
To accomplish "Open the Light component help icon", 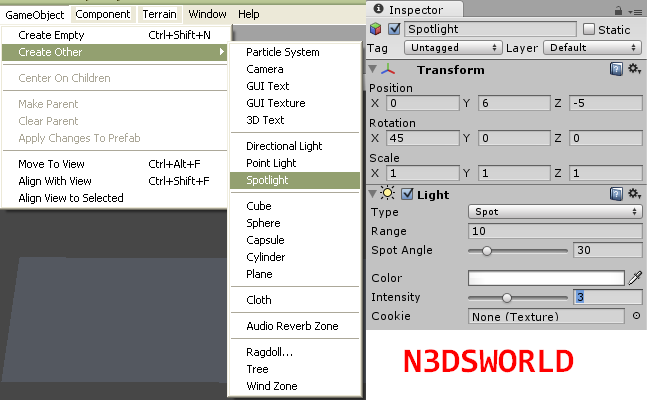I will pos(617,194).
